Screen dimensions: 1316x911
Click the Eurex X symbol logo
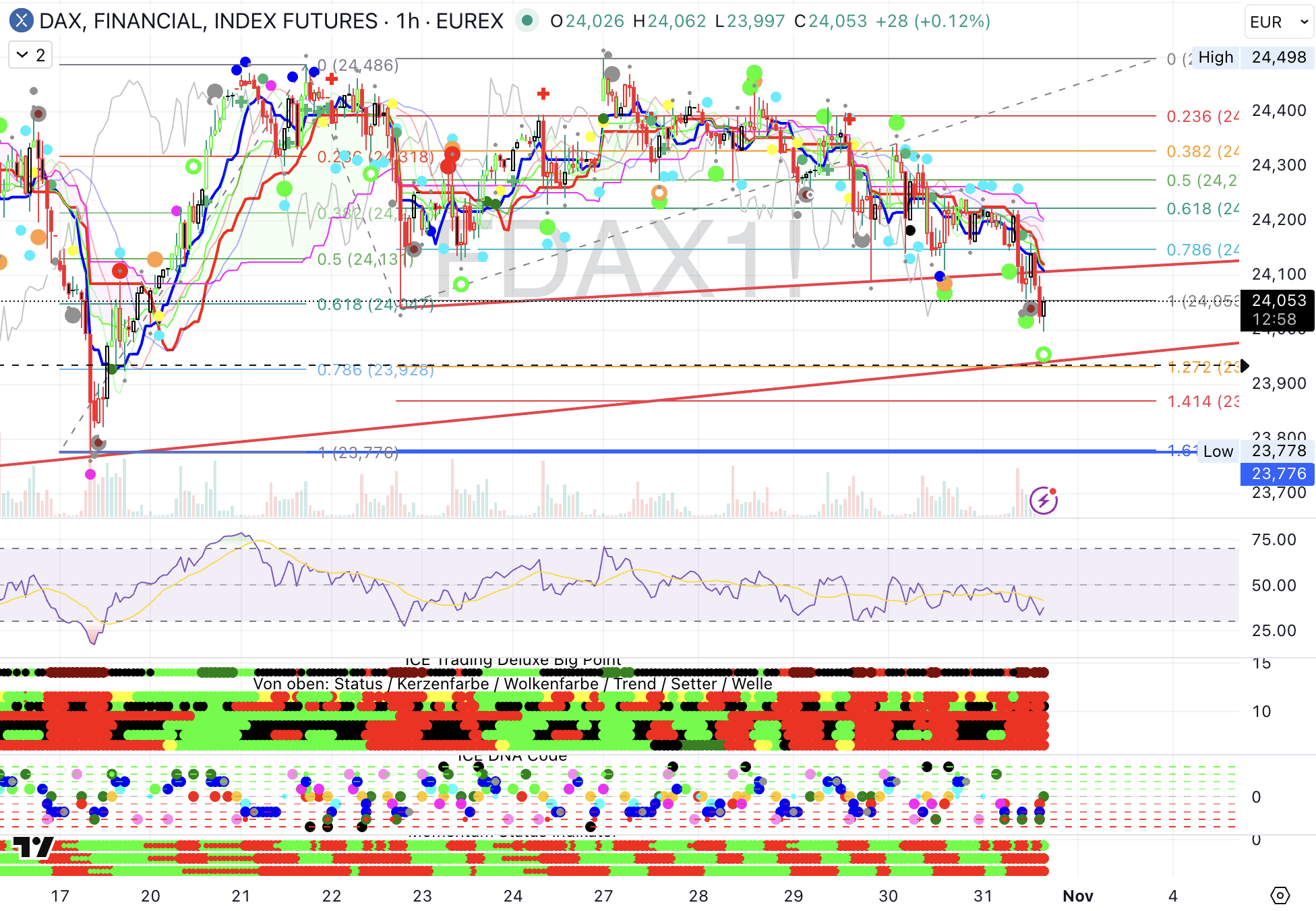(x=22, y=21)
